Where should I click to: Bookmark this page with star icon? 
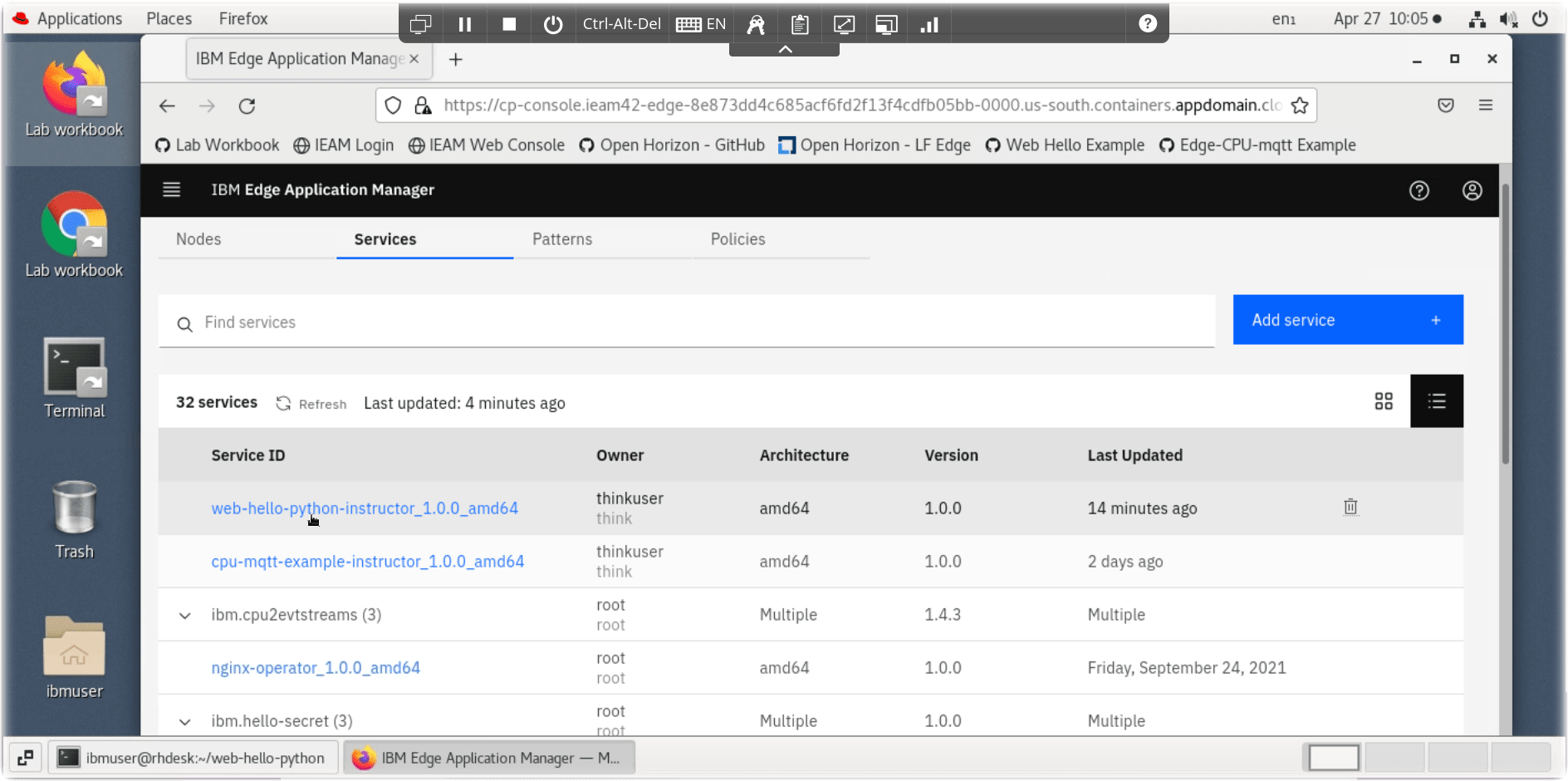pyautogui.click(x=1300, y=106)
